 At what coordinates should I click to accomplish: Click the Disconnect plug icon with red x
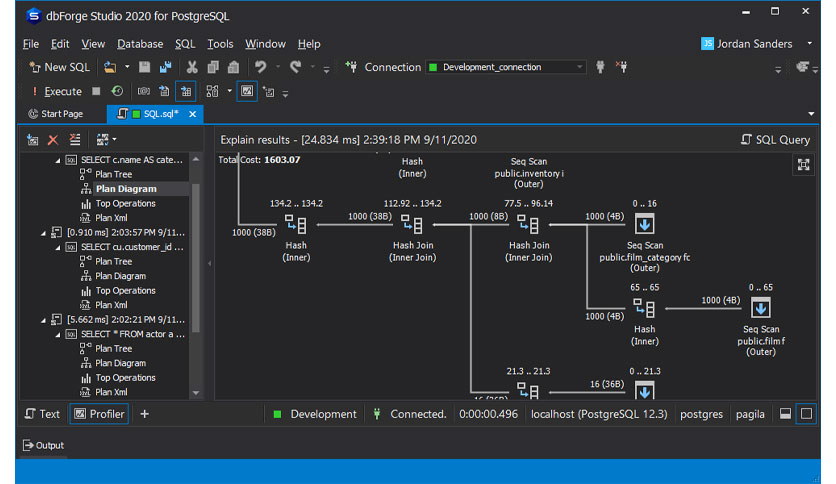click(622, 67)
